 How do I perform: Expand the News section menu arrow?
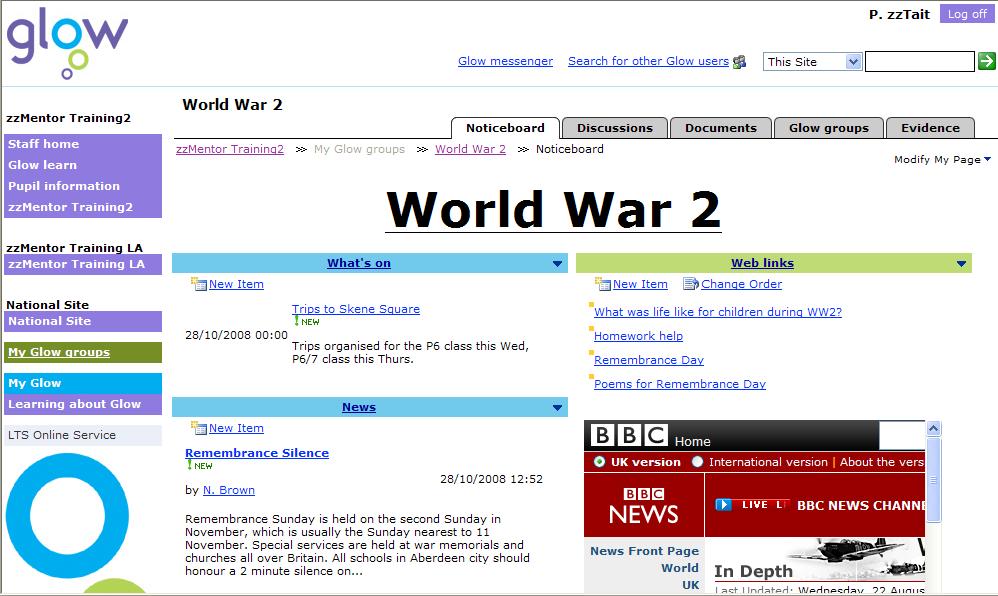point(558,408)
